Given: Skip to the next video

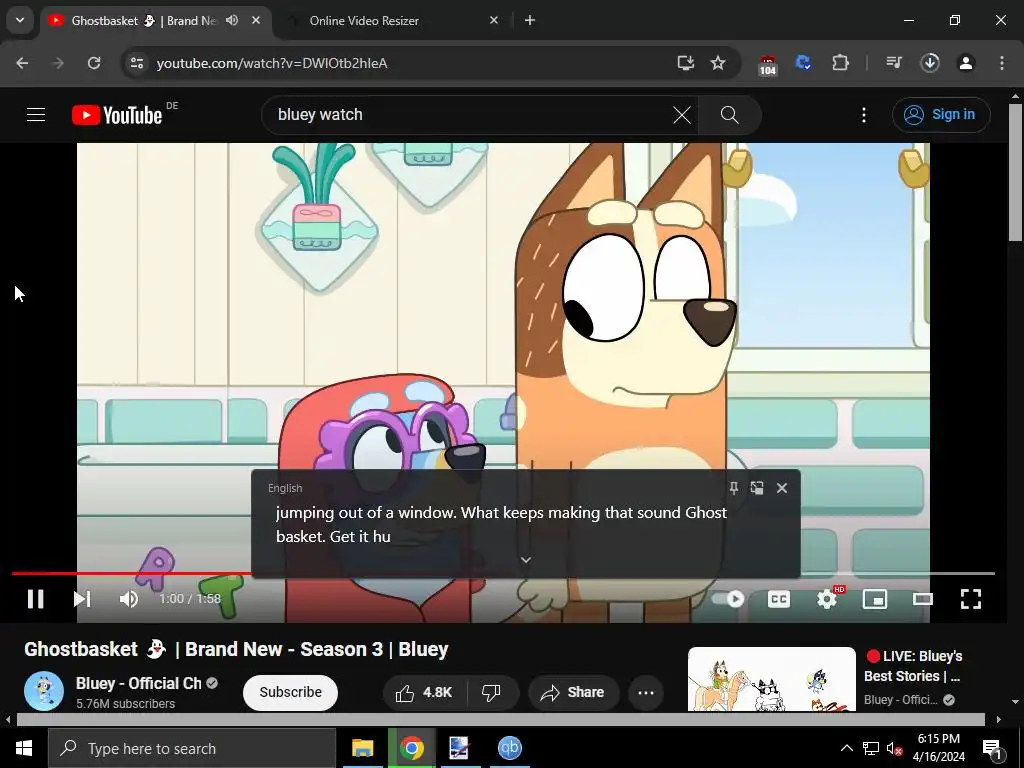Looking at the screenshot, I should point(82,599).
